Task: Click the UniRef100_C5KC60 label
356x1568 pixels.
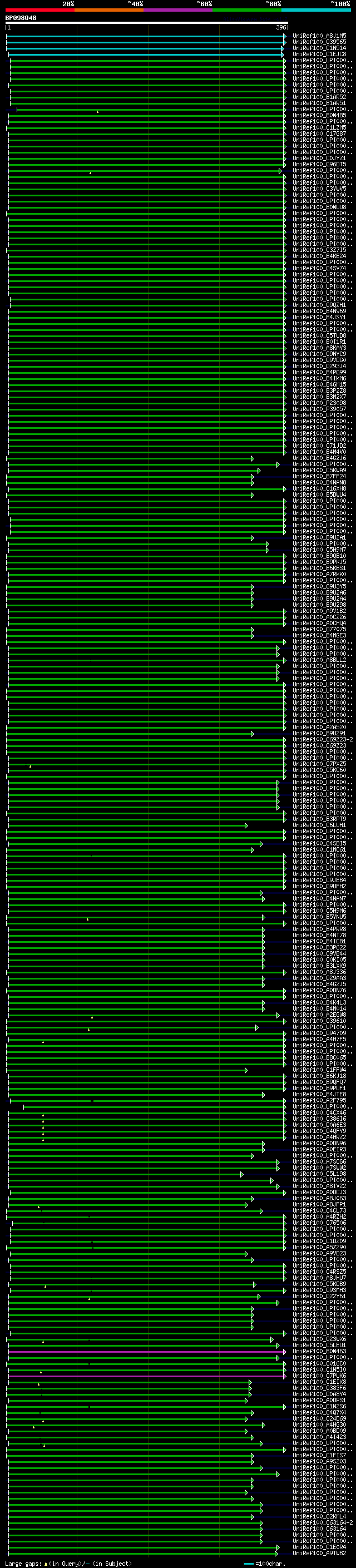Action: (x=319, y=770)
